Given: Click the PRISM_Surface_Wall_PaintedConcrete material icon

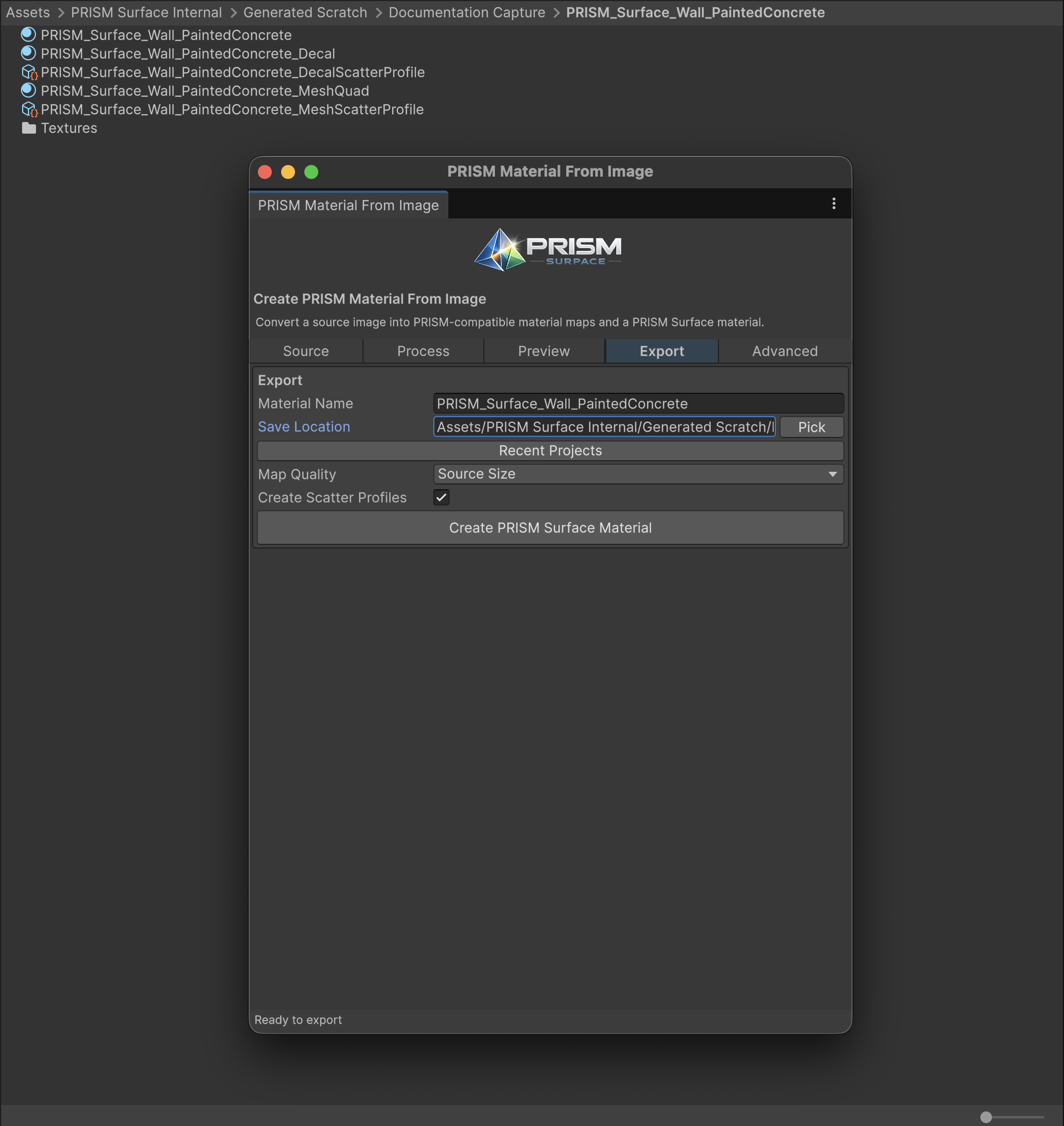Looking at the screenshot, I should tap(28, 35).
